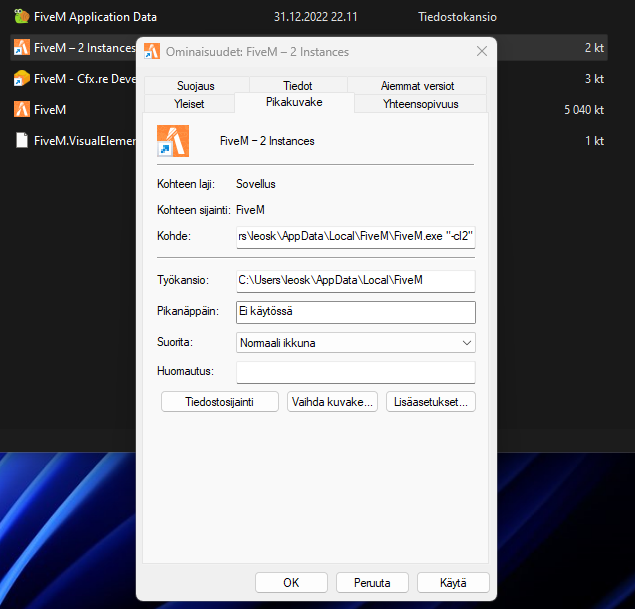
Task: Switch to the Yleiset tab
Action: (189, 103)
